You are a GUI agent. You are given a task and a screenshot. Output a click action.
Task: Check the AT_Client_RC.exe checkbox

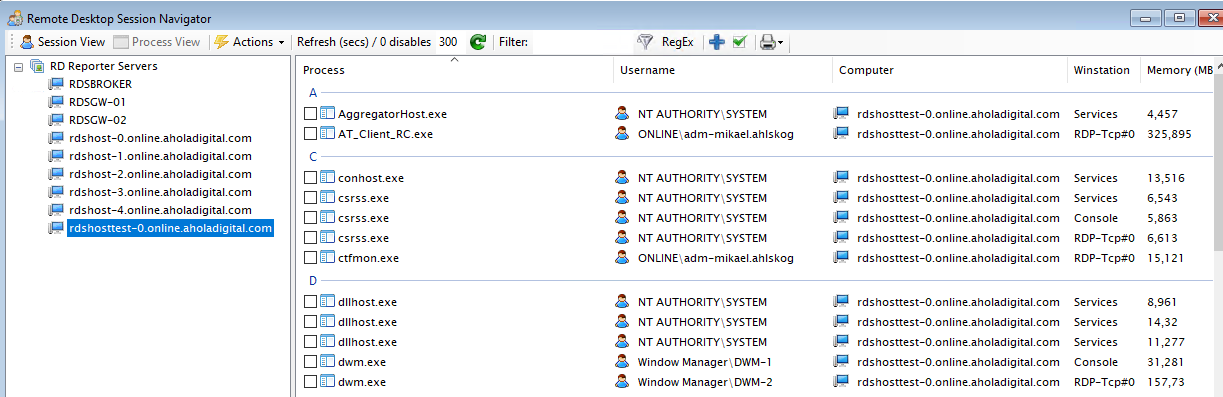pyautogui.click(x=310, y=134)
